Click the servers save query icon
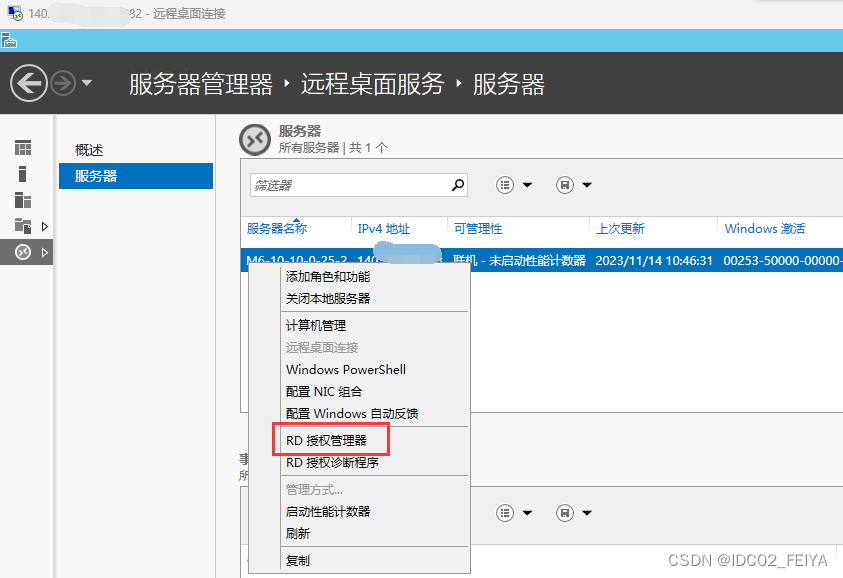Screen dimensions: 843x578 click(x=565, y=185)
